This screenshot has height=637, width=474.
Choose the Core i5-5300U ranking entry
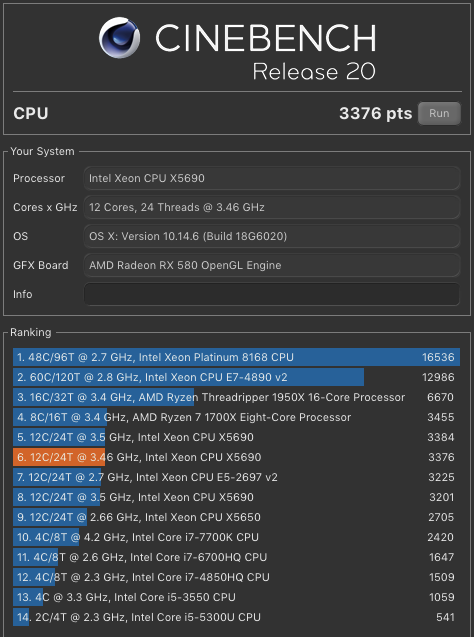coord(236,617)
